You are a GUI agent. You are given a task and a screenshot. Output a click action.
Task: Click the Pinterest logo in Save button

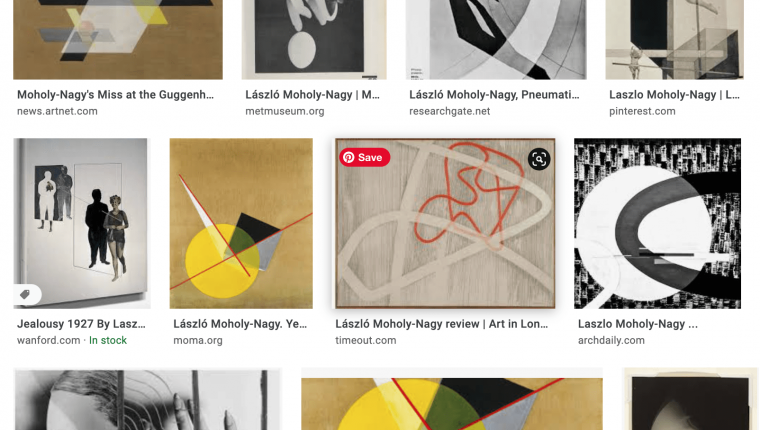pyautogui.click(x=348, y=157)
